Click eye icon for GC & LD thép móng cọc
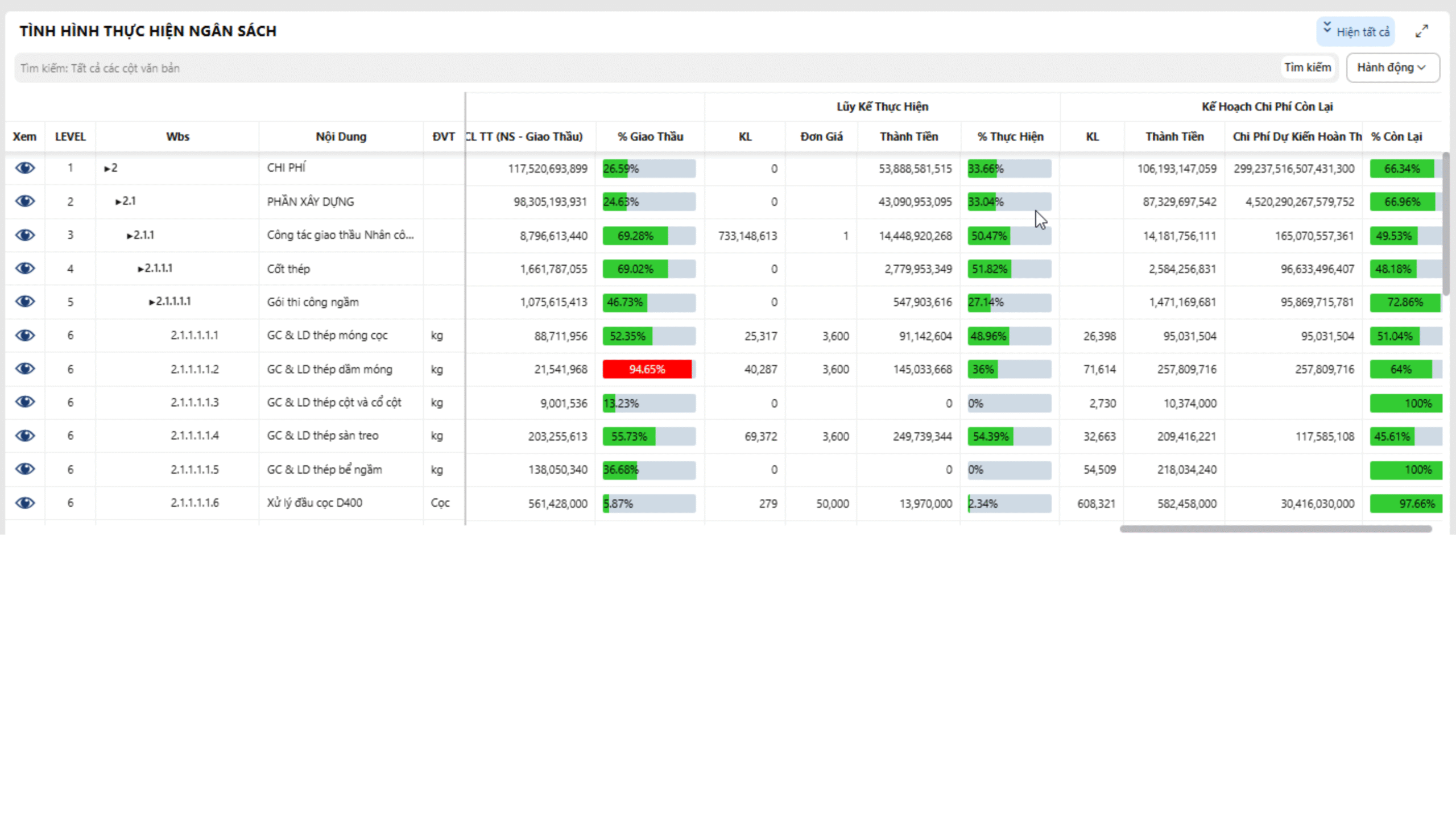Image resolution: width=1456 pixels, height=819 pixels. tap(25, 335)
